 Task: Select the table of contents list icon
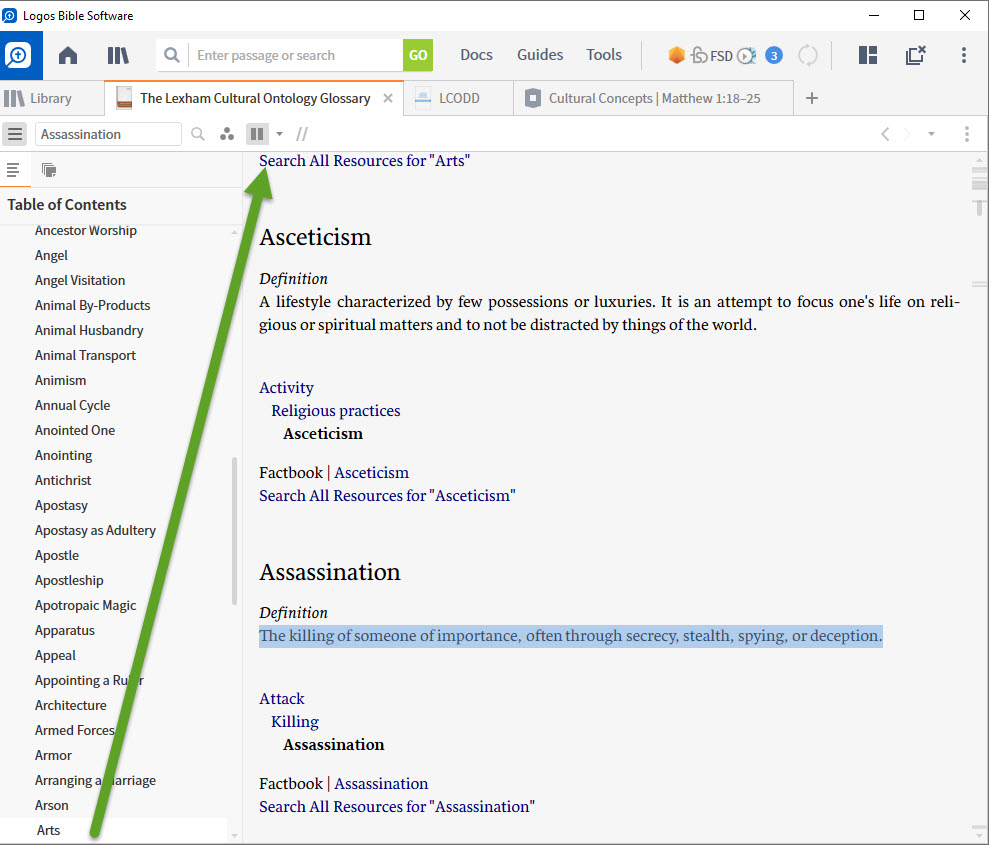(x=14, y=170)
